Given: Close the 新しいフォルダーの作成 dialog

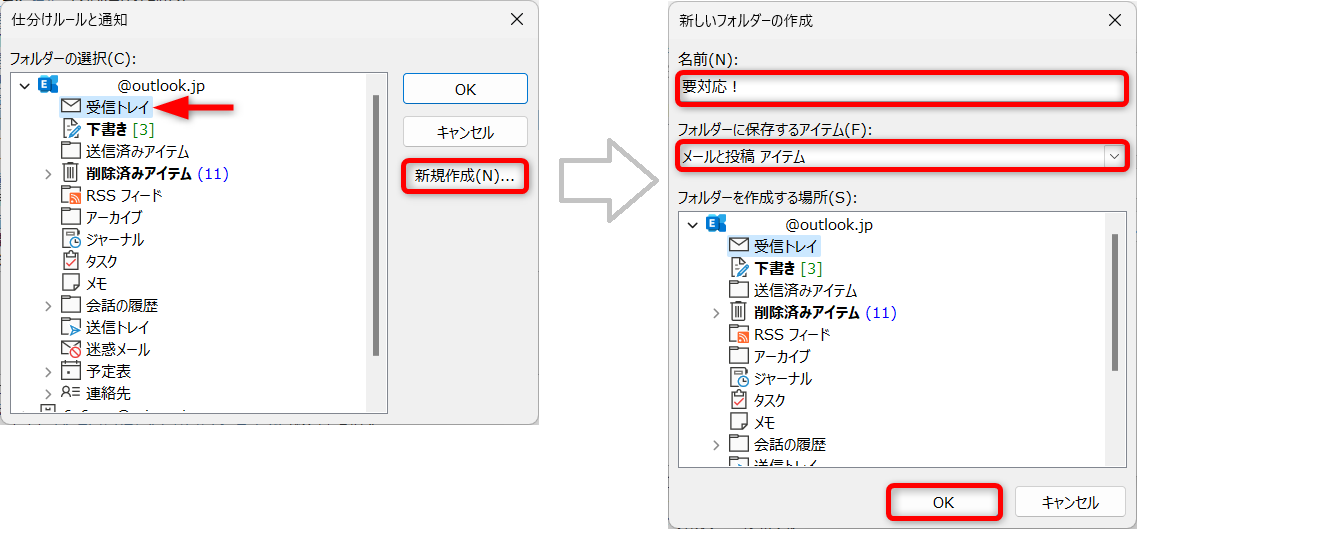Looking at the screenshot, I should click(1114, 20).
